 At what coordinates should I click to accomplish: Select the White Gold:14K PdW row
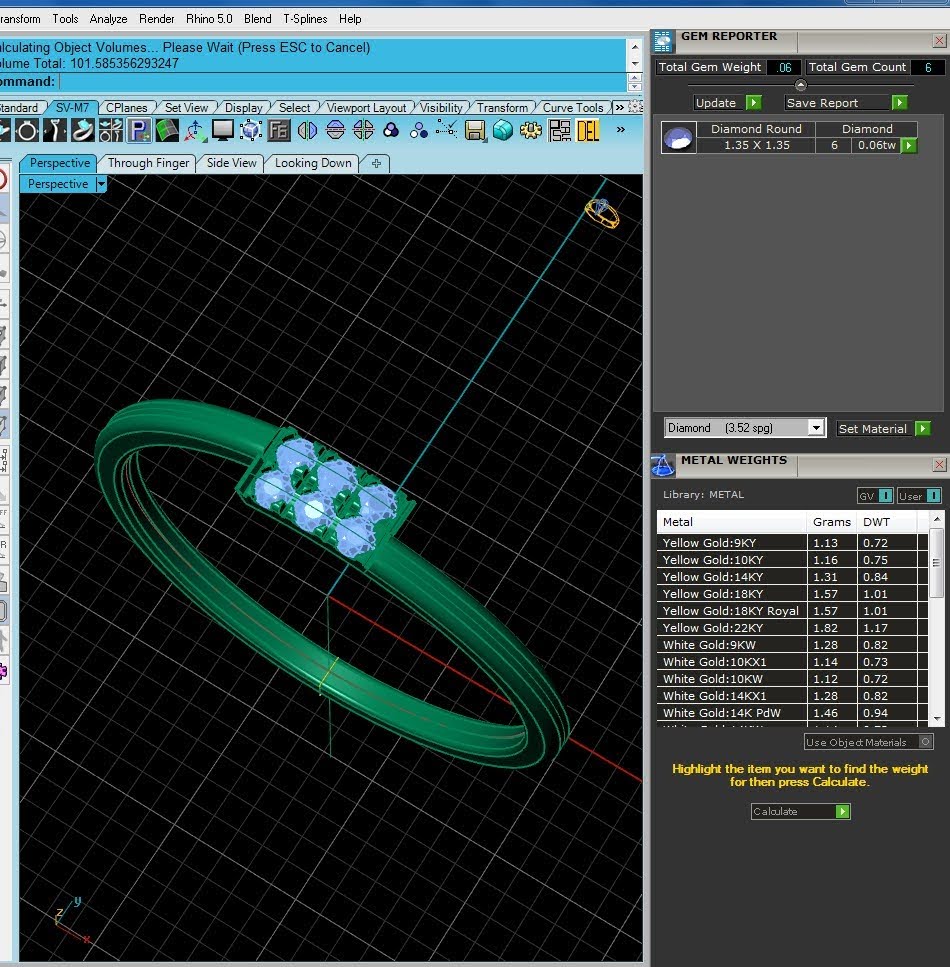[792, 712]
